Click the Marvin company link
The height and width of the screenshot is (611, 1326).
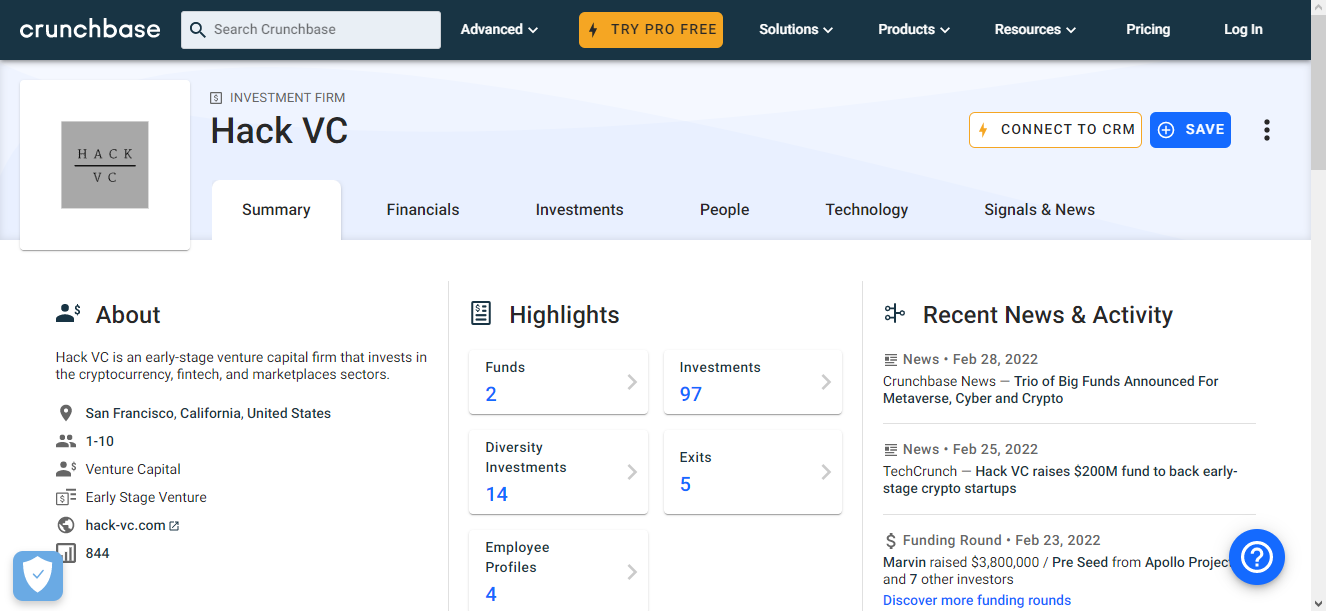point(905,562)
